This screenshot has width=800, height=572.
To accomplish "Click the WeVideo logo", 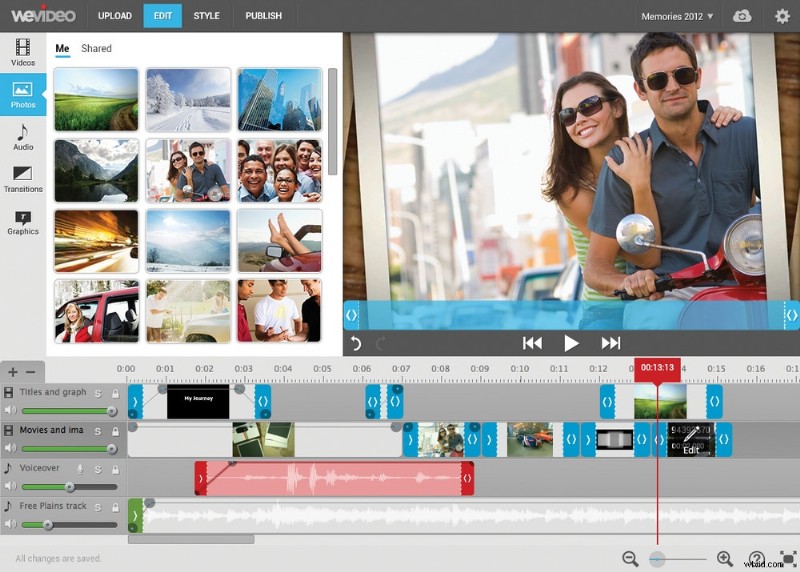I will [43, 14].
